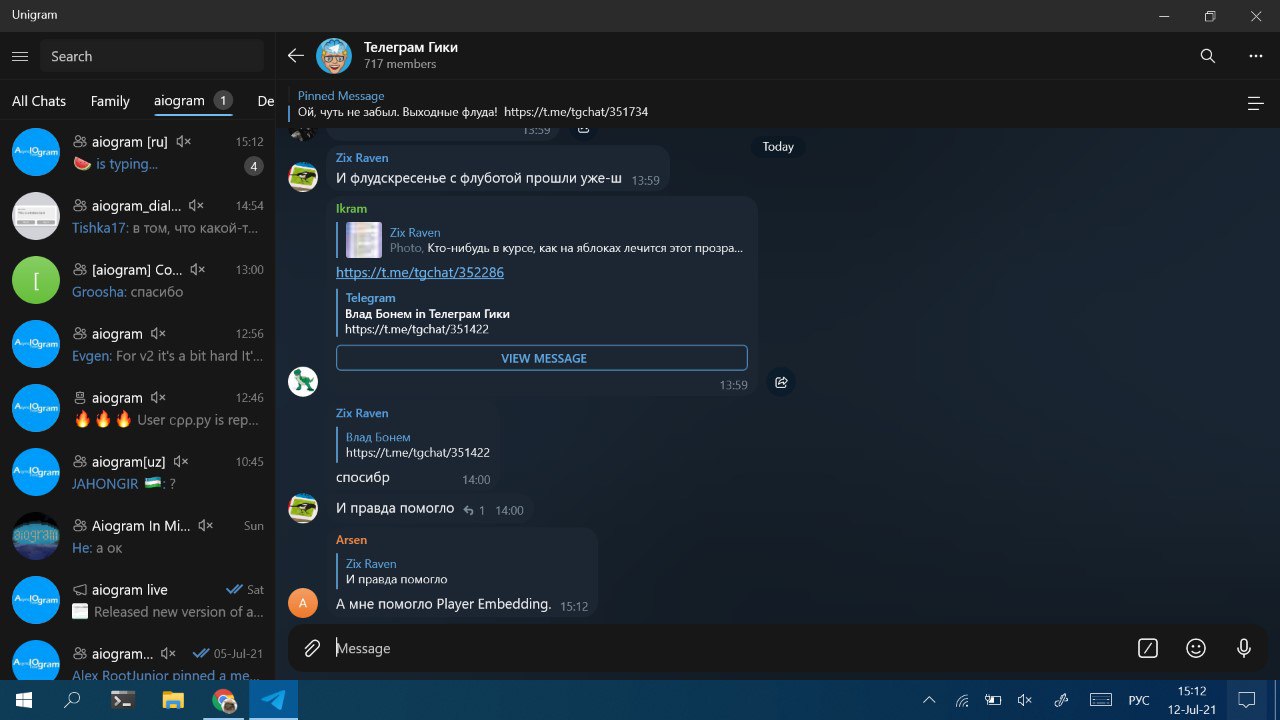Attach a file with the paperclip icon
The image size is (1280, 720).
coord(312,648)
